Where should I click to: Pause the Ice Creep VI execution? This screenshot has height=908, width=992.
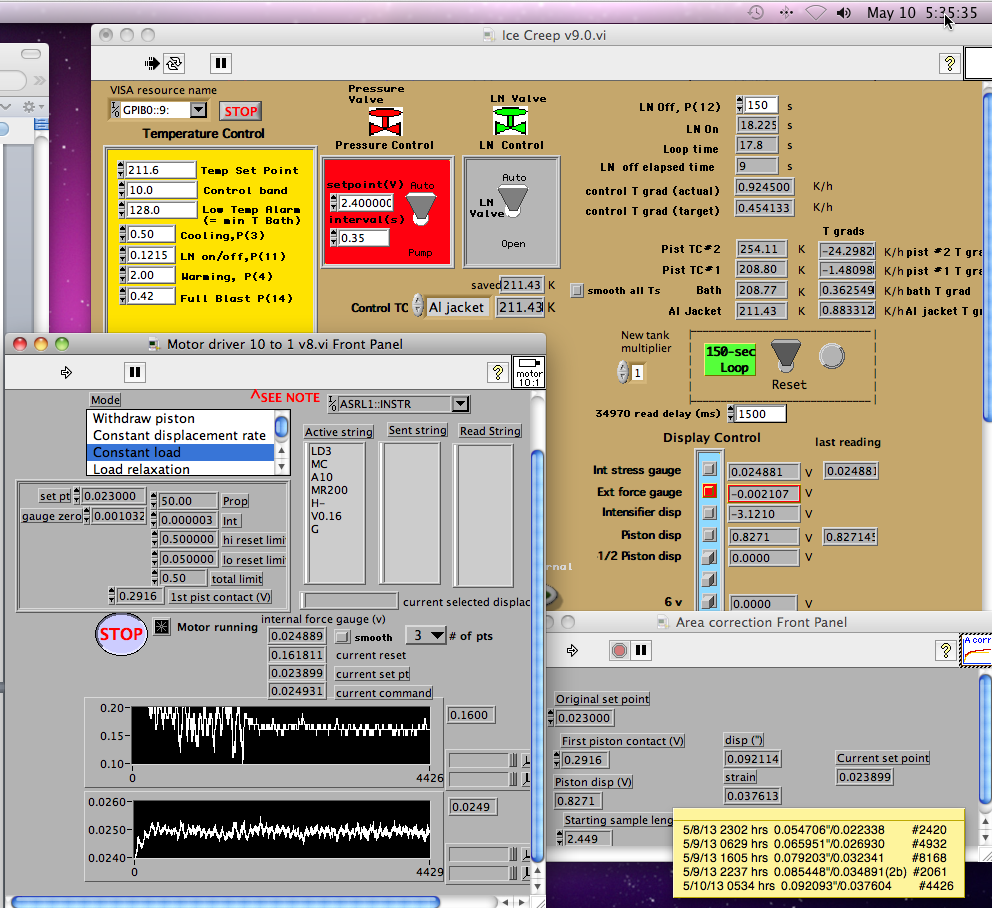[x=221, y=63]
